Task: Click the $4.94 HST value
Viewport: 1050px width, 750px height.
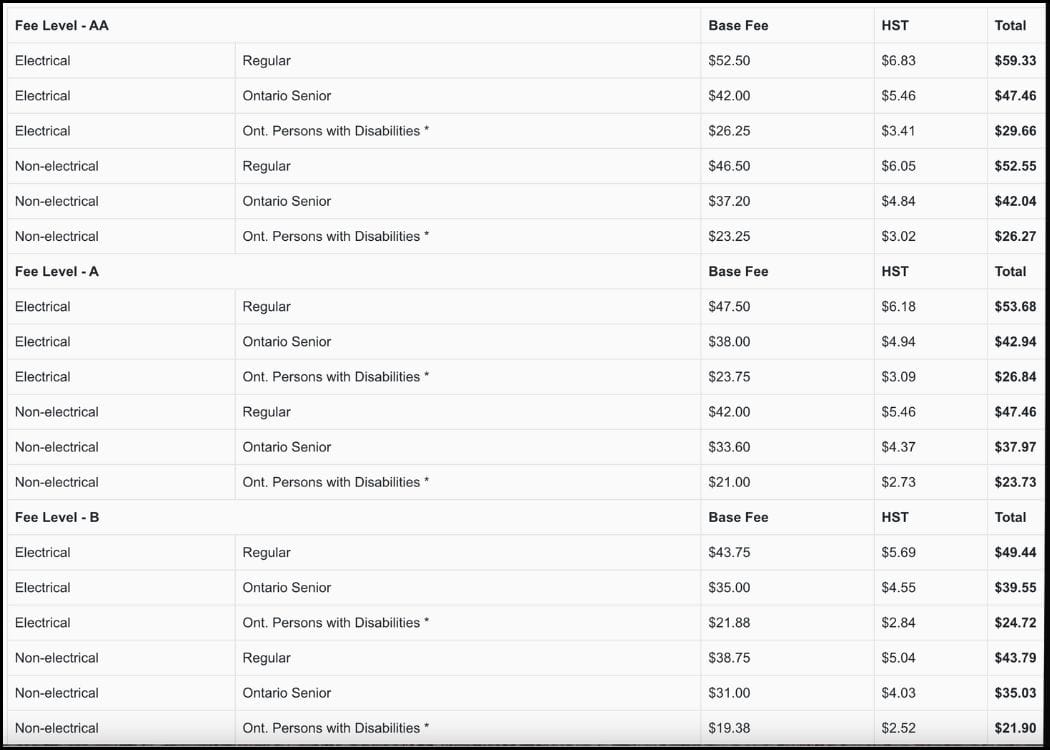Action: pos(898,342)
